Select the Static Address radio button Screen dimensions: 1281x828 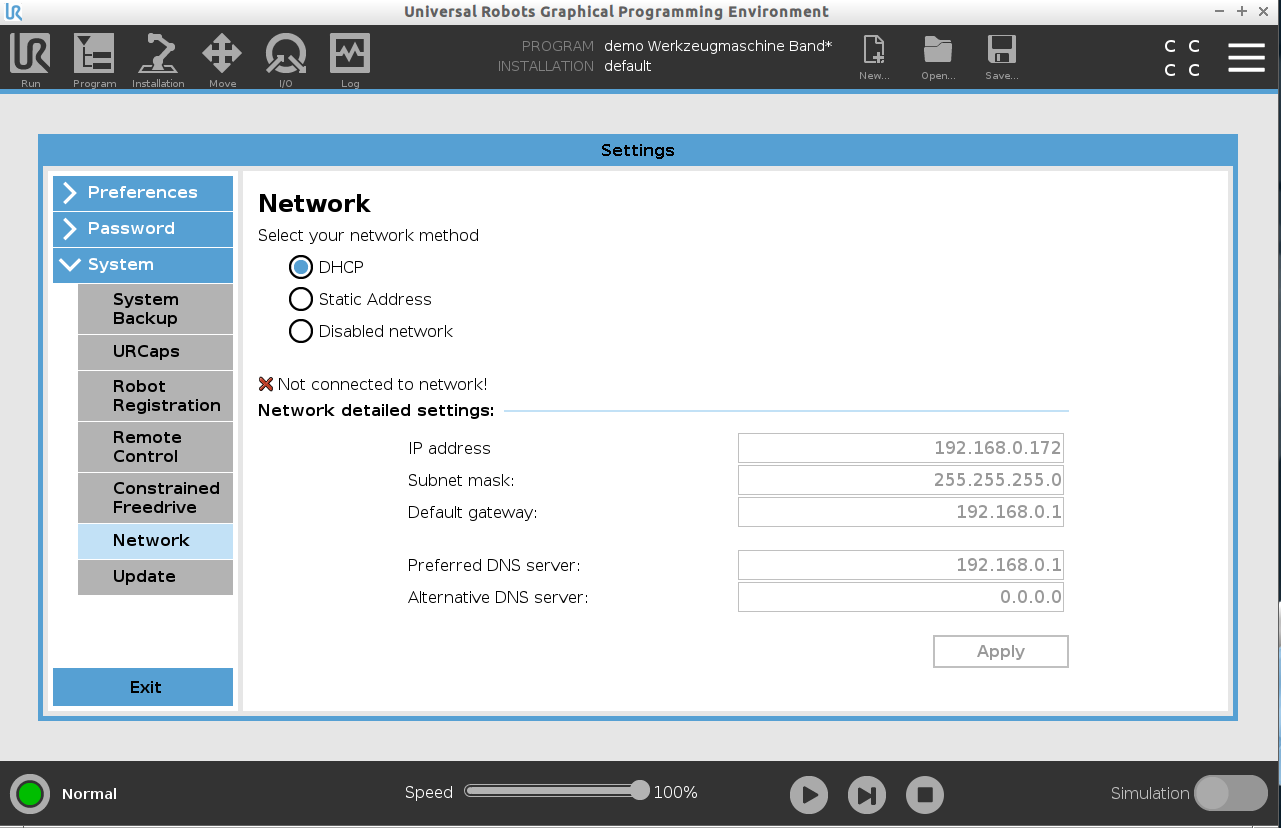pos(301,299)
